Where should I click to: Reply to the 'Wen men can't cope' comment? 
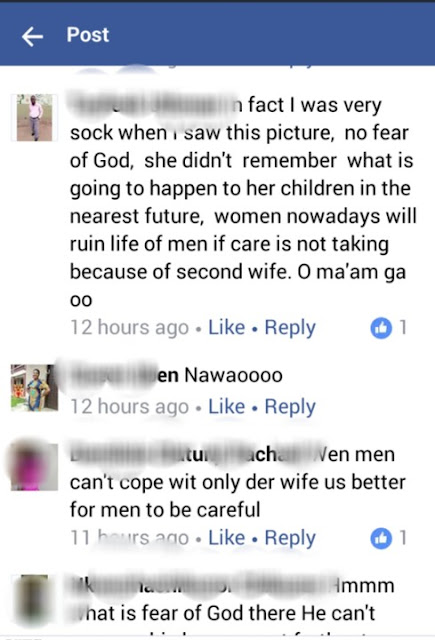pyautogui.click(x=290, y=538)
